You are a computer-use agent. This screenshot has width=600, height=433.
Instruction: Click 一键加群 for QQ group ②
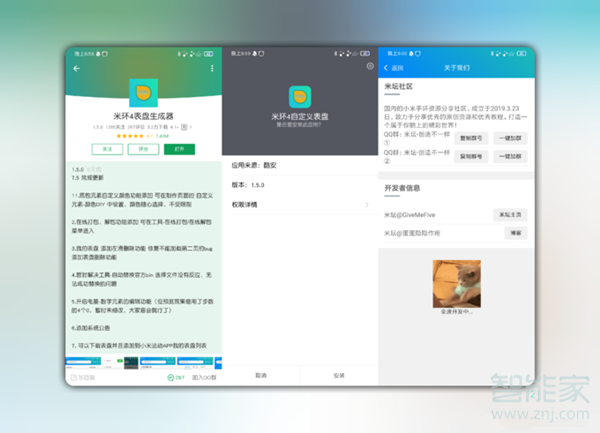point(510,156)
